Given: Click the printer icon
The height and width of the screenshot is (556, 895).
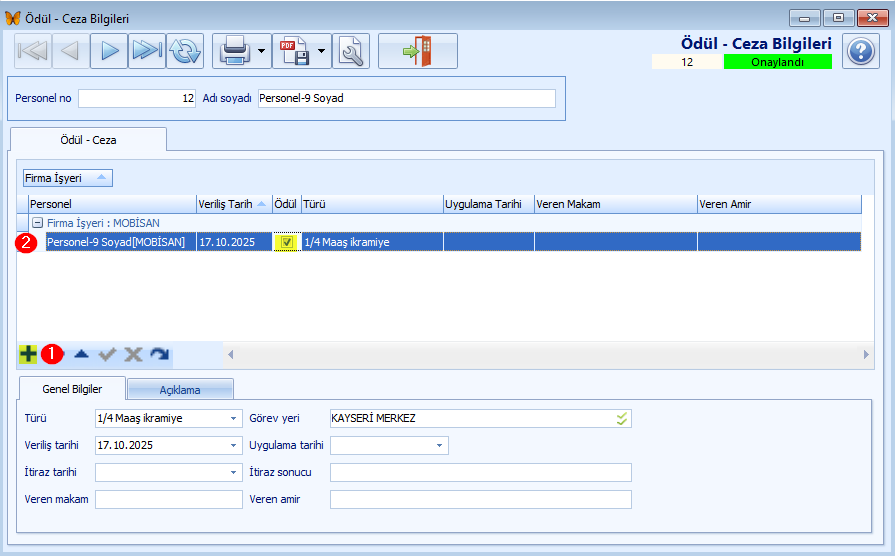Looking at the screenshot, I should pos(234,51).
